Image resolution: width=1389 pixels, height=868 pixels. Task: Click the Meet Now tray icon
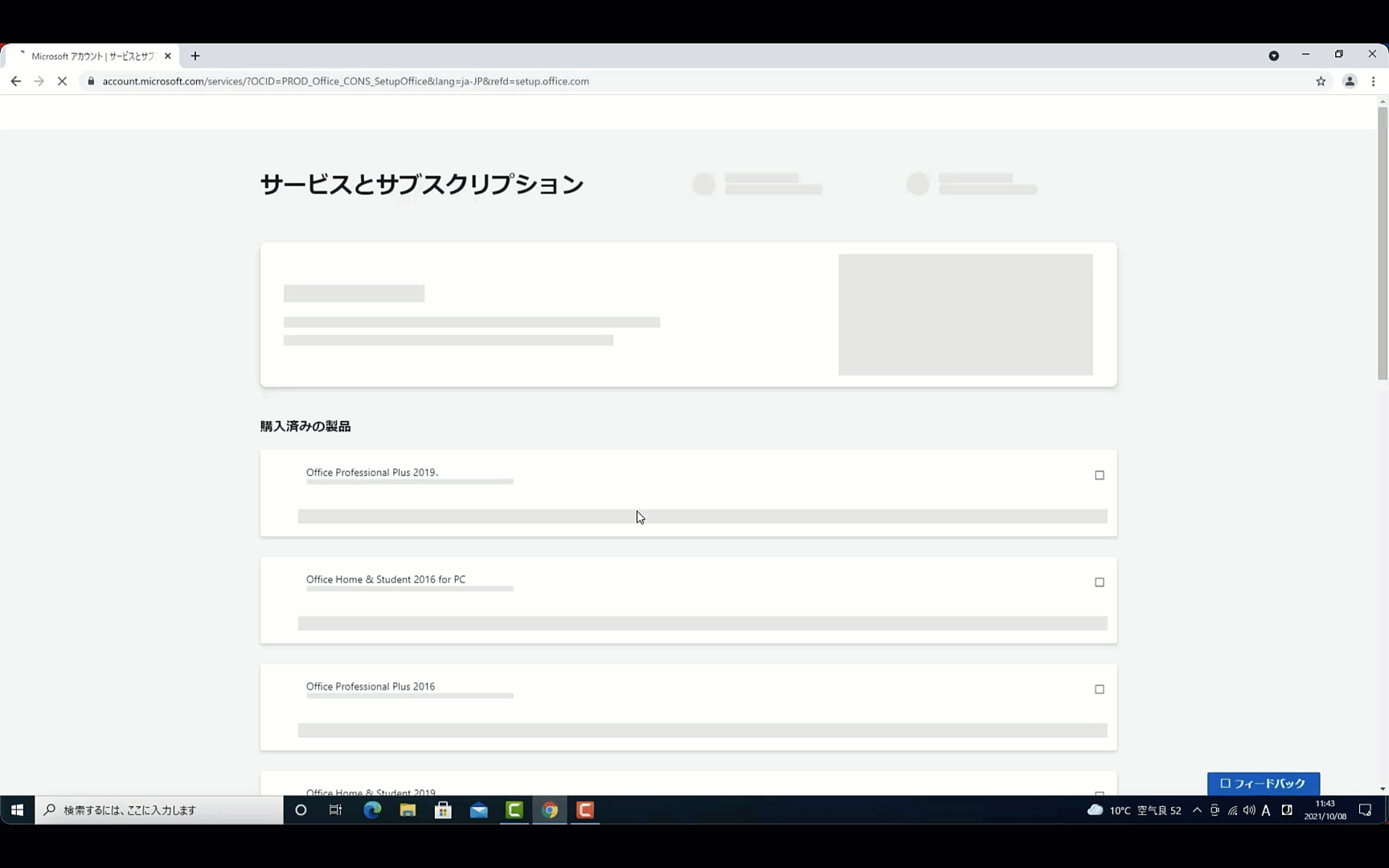[1215, 810]
